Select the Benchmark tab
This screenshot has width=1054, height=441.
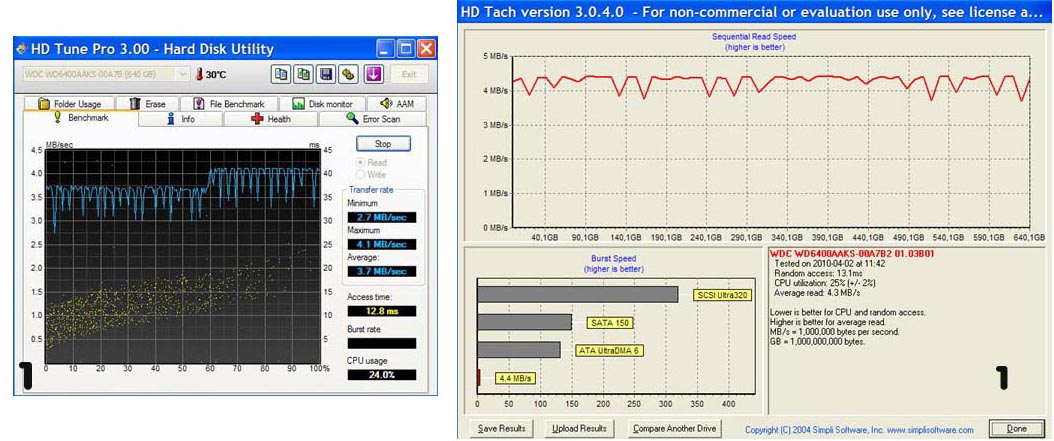pos(80,118)
